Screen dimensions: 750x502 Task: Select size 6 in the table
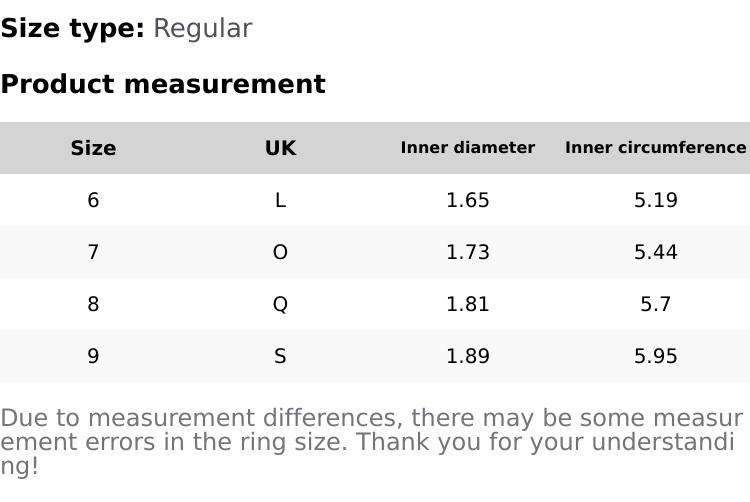coord(93,200)
